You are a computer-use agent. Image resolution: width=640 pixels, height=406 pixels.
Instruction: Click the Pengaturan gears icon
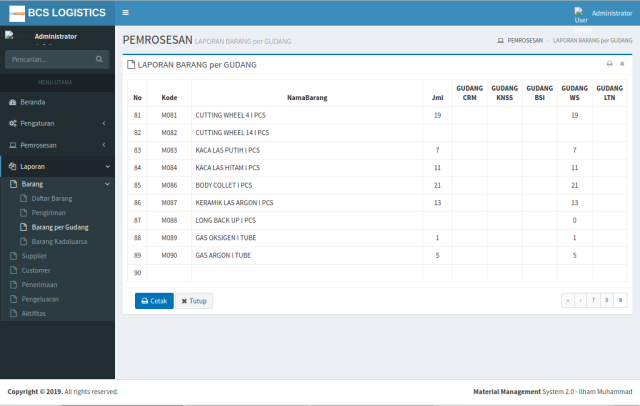click(x=12, y=123)
